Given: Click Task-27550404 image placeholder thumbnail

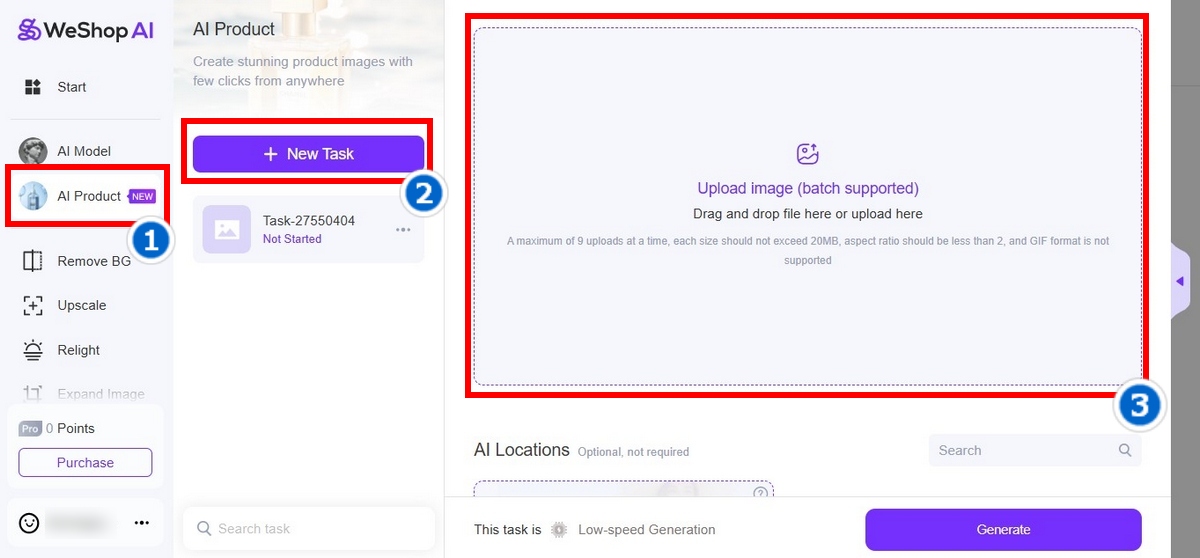Looking at the screenshot, I should [x=227, y=229].
